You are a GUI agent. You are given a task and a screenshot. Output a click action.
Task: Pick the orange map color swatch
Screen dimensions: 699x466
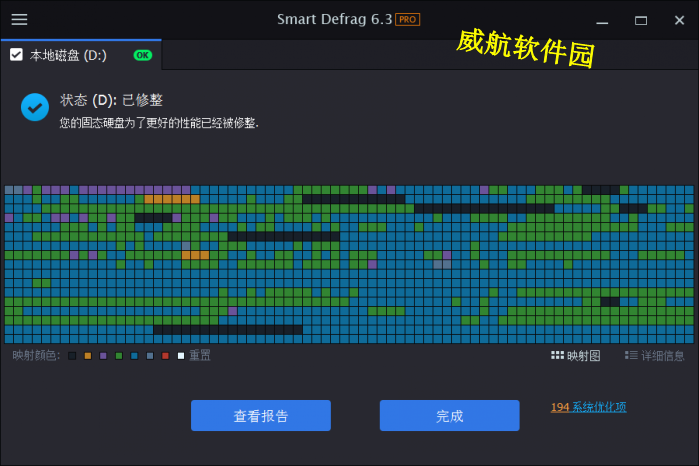(88, 355)
